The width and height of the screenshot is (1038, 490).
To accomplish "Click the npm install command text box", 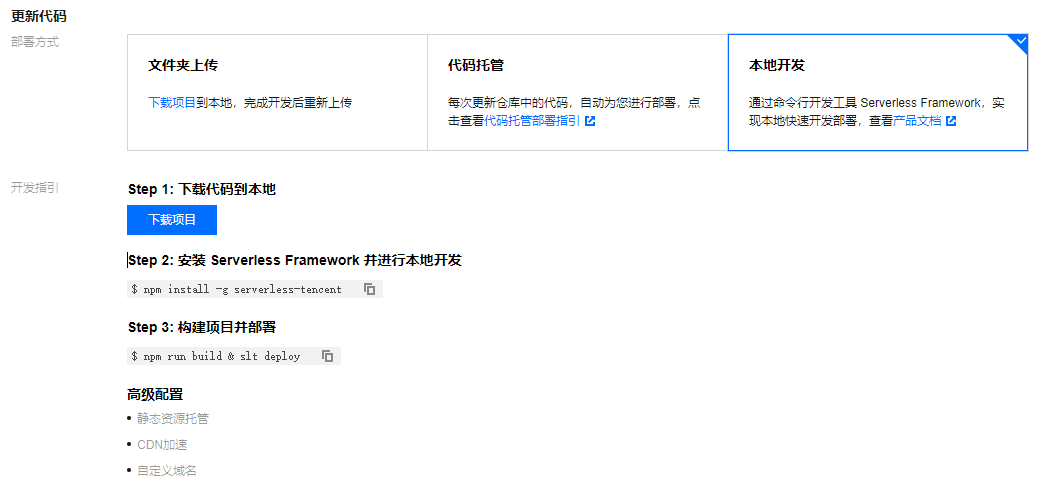I will tap(240, 289).
